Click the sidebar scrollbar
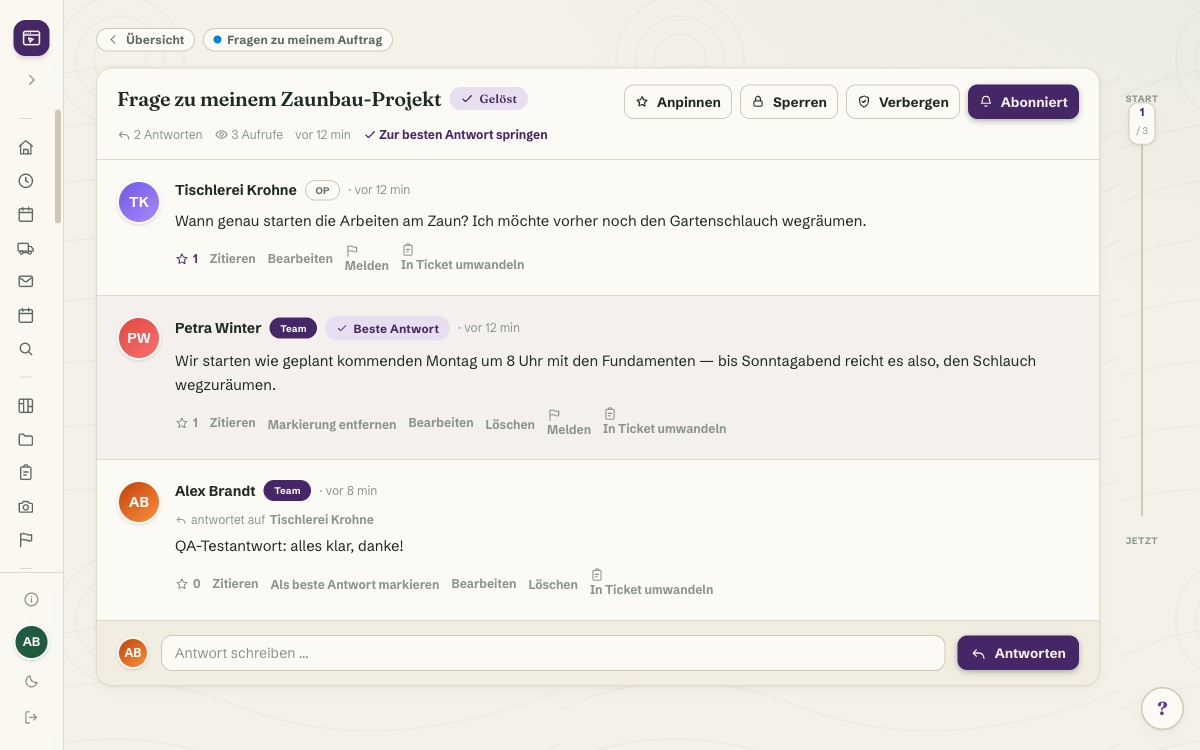 click(x=58, y=167)
